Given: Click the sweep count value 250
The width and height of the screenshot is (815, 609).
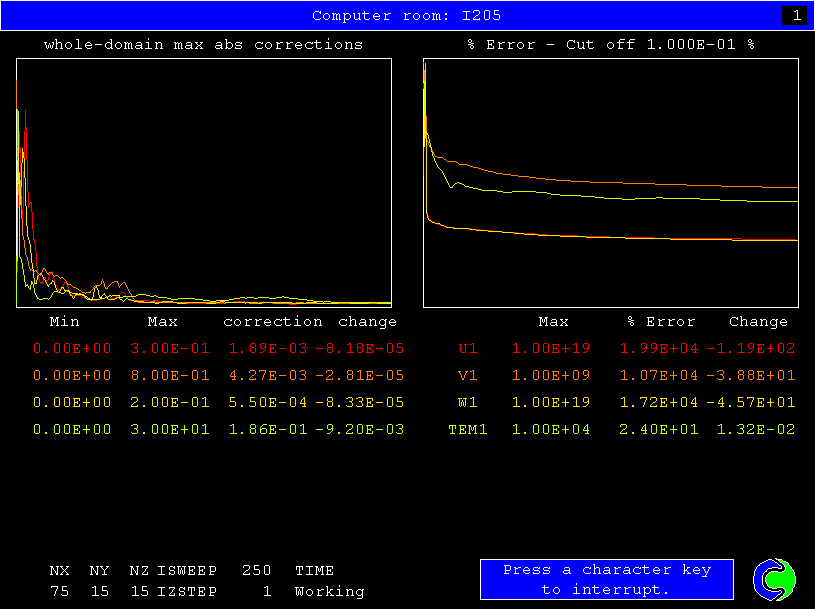Looking at the screenshot, I should coord(256,571).
